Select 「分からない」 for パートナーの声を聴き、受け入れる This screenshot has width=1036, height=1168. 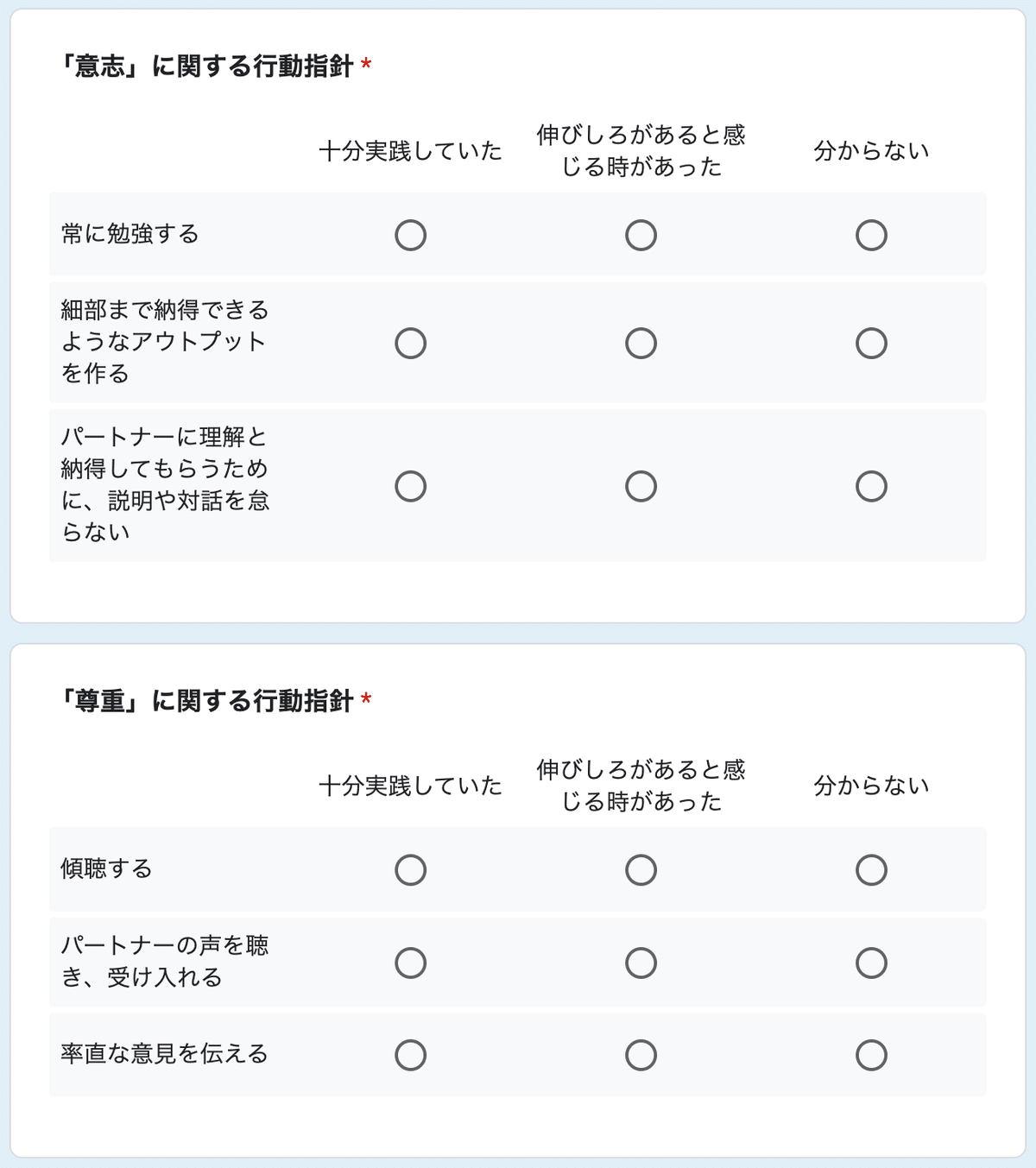[x=871, y=962]
